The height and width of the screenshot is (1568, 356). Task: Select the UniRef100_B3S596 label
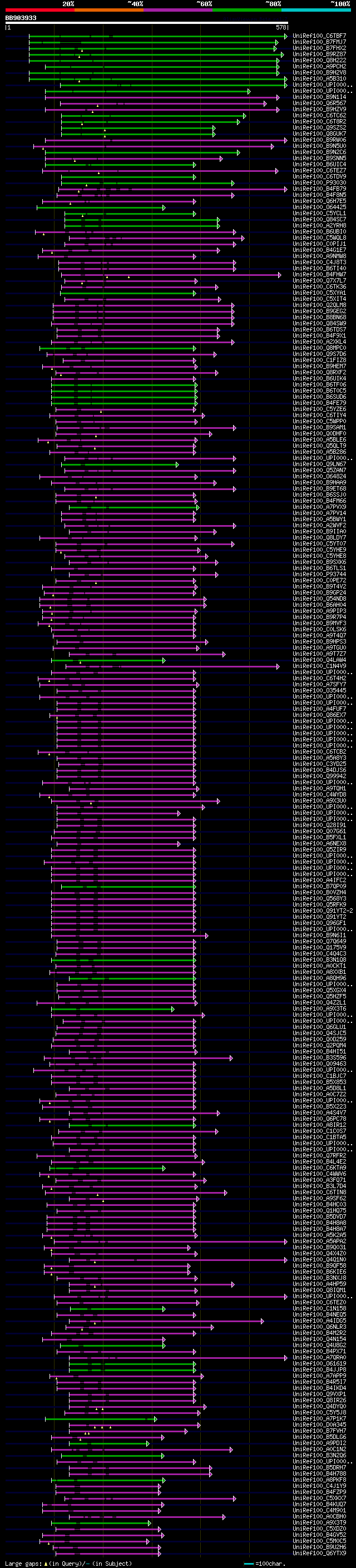tap(319, 1058)
